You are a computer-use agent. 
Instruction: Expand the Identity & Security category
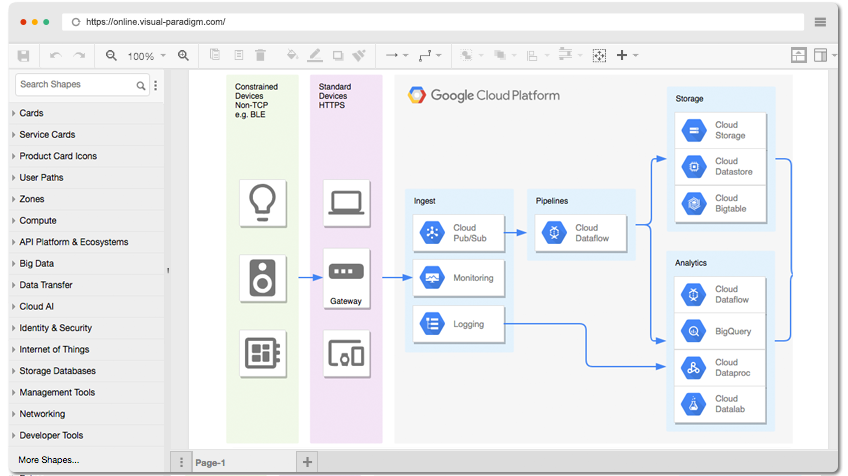pyautogui.click(x=87, y=328)
